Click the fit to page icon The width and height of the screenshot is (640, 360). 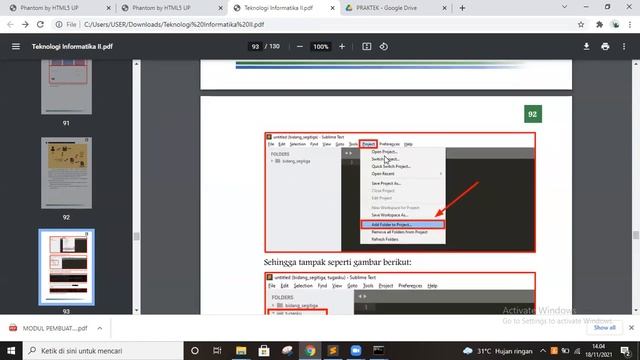pos(367,47)
